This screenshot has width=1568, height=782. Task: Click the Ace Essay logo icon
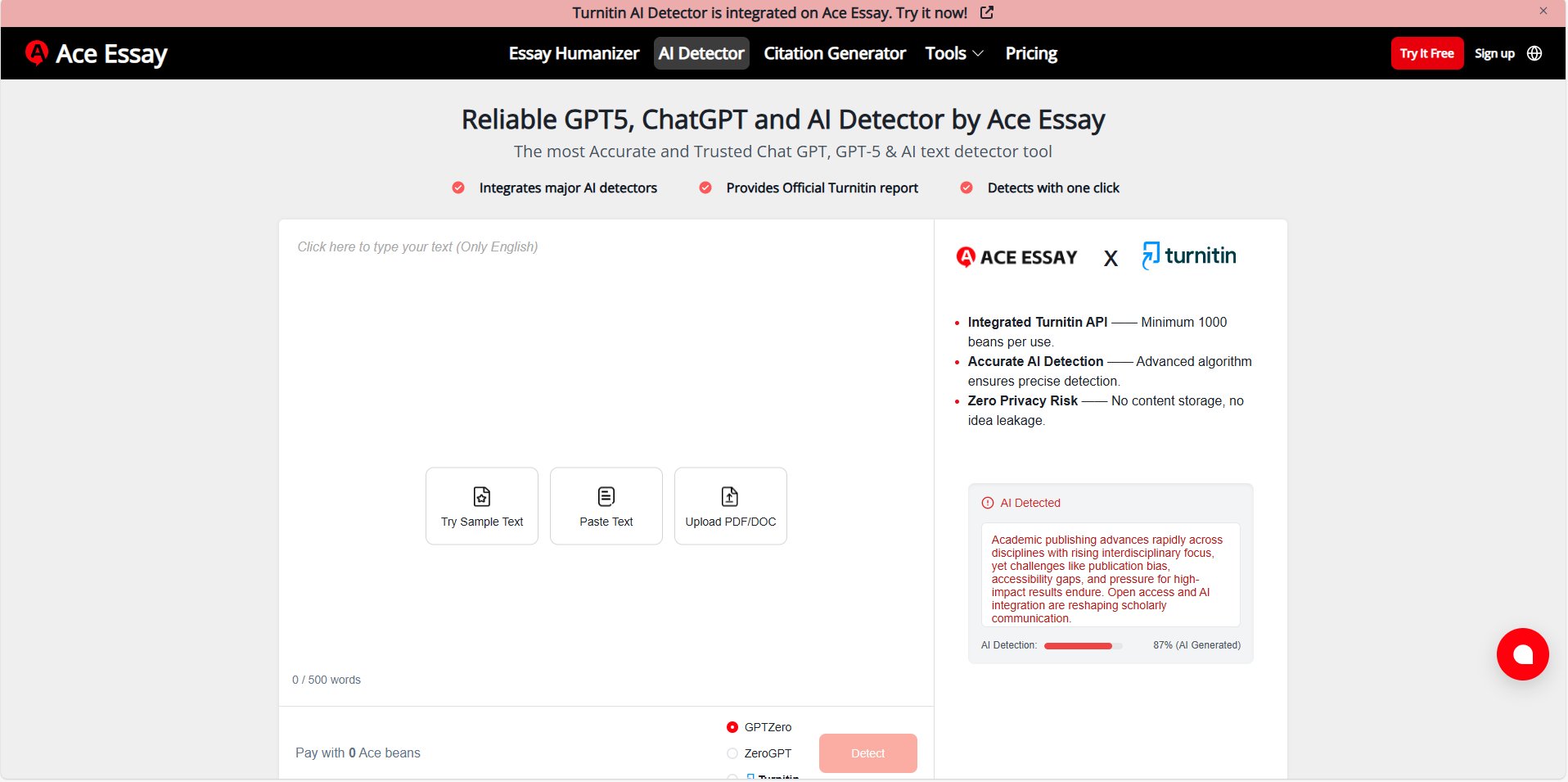[36, 52]
